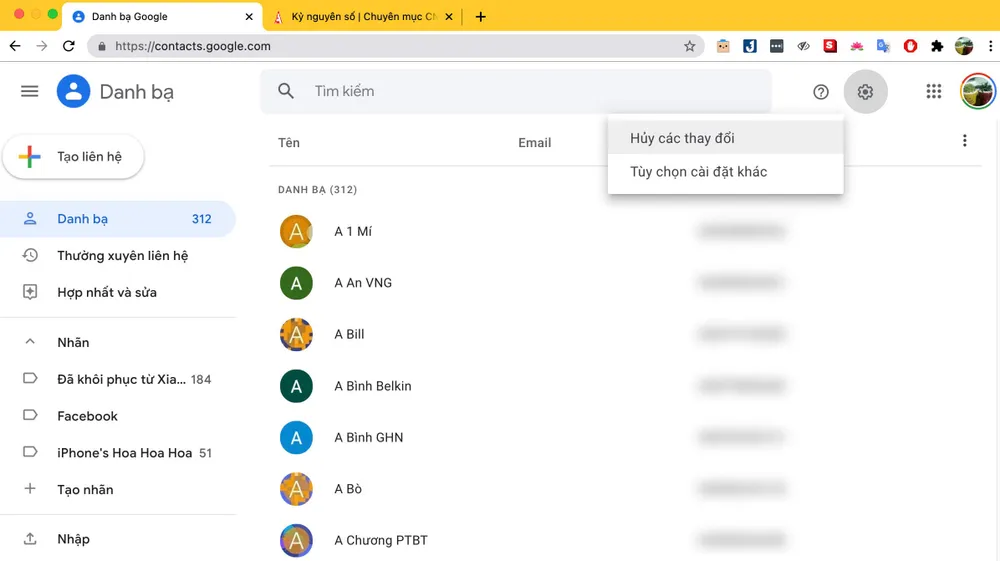The width and height of the screenshot is (1000, 561).
Task: Close the Danh bạ Google tab
Action: 249,17
